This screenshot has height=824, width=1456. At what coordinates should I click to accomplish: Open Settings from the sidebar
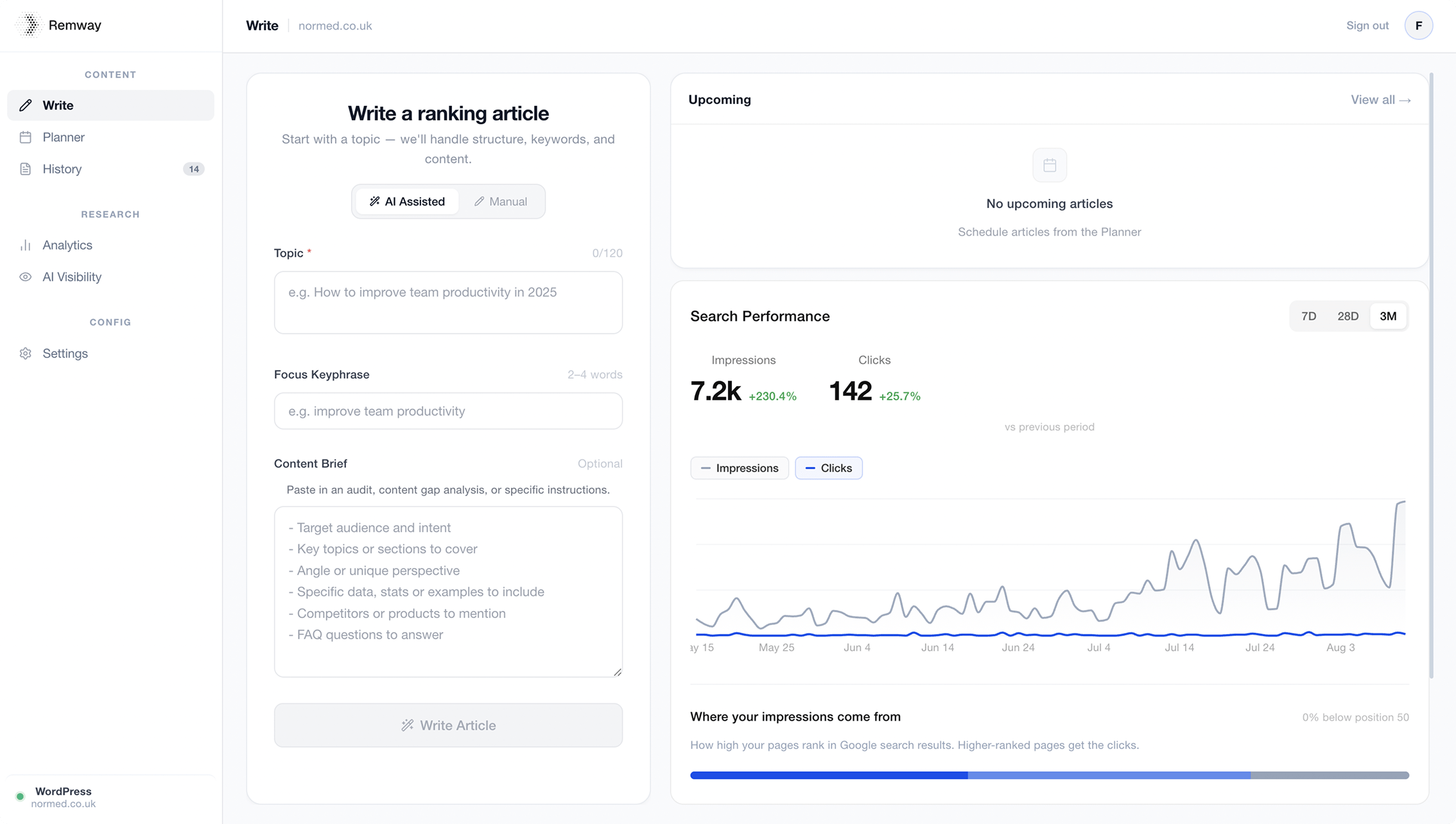[110, 354]
